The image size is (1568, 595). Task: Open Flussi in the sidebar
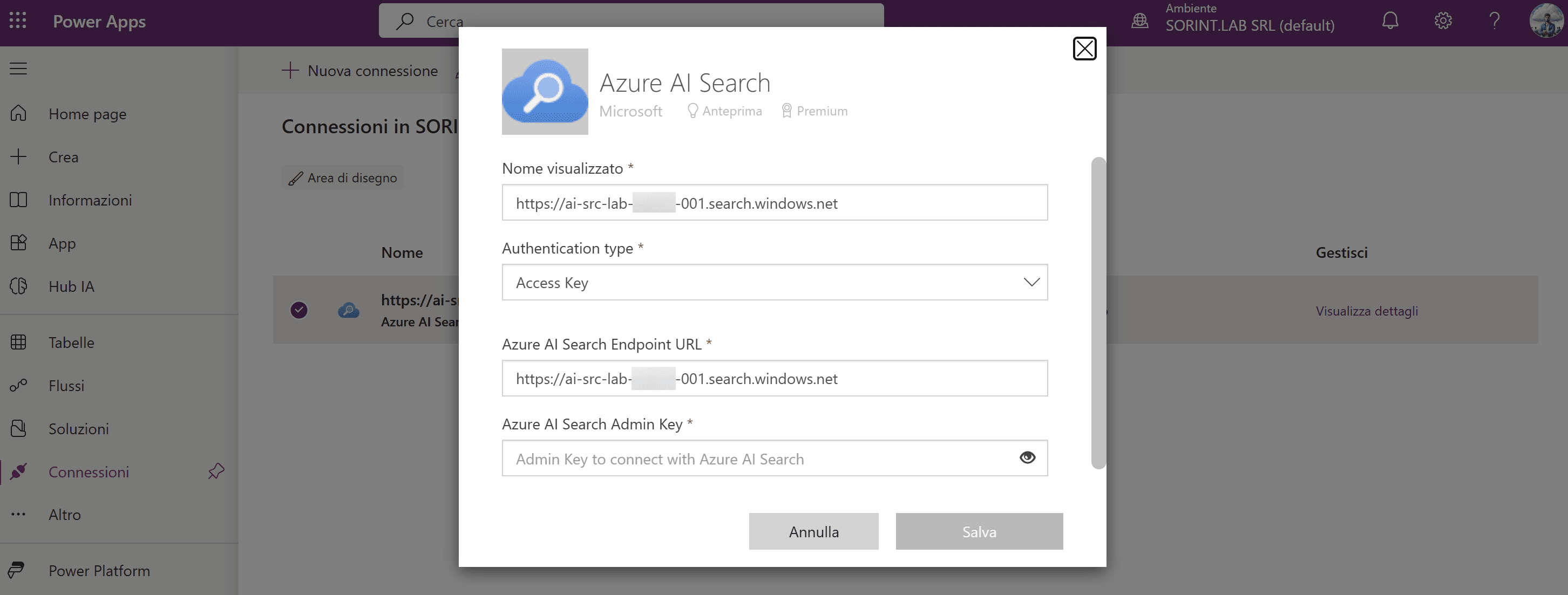(66, 386)
